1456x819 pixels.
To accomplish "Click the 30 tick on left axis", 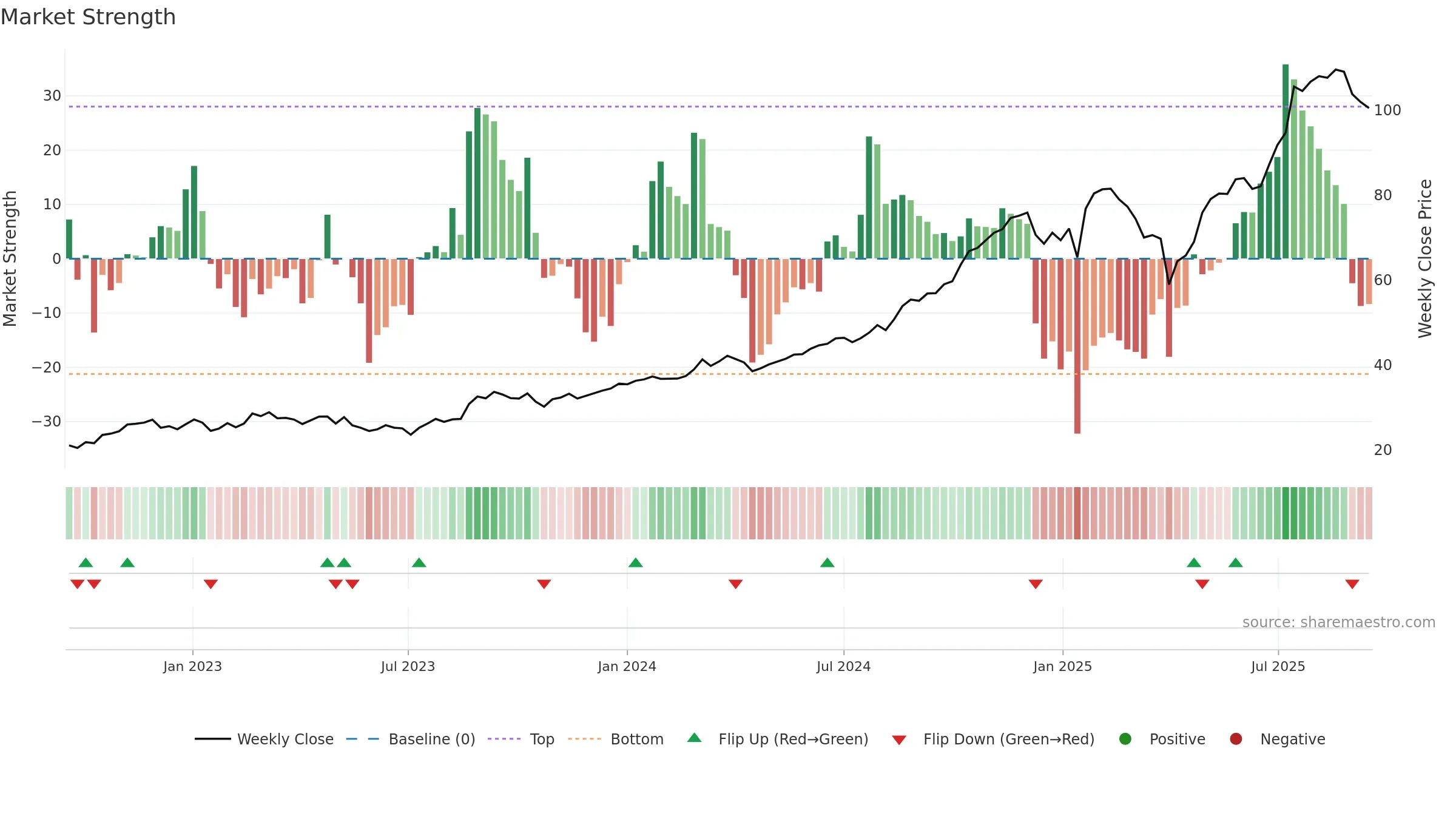I will tap(52, 96).
